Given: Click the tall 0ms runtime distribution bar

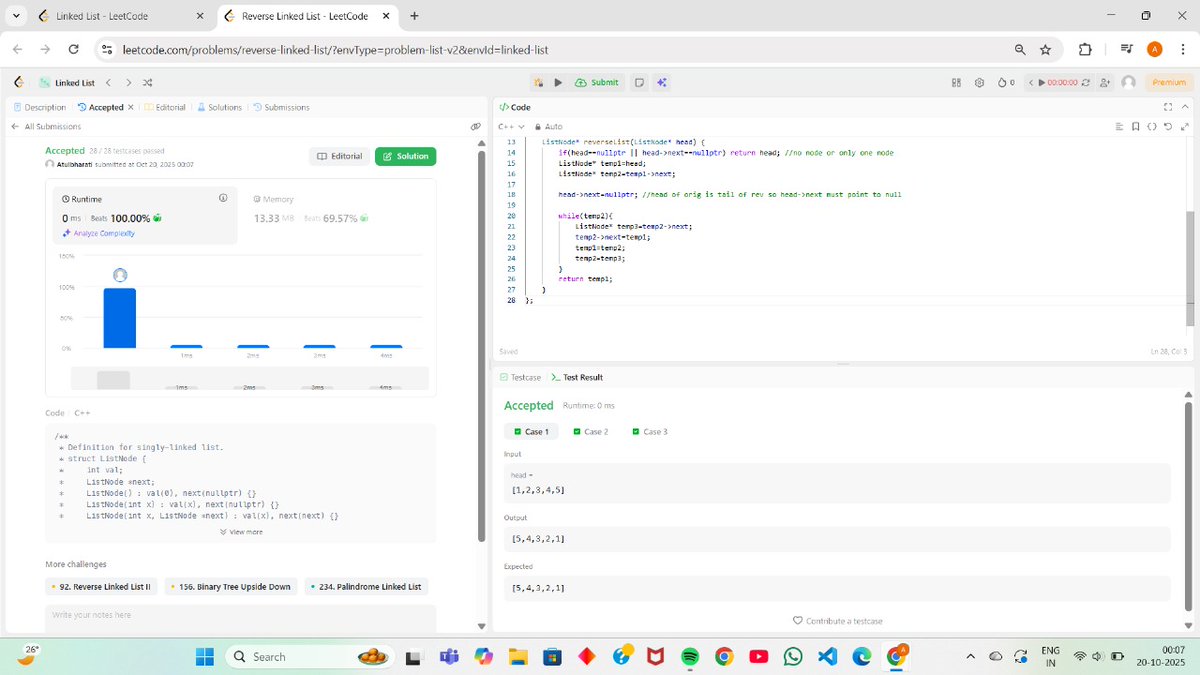Looking at the screenshot, I should pyautogui.click(x=120, y=318).
